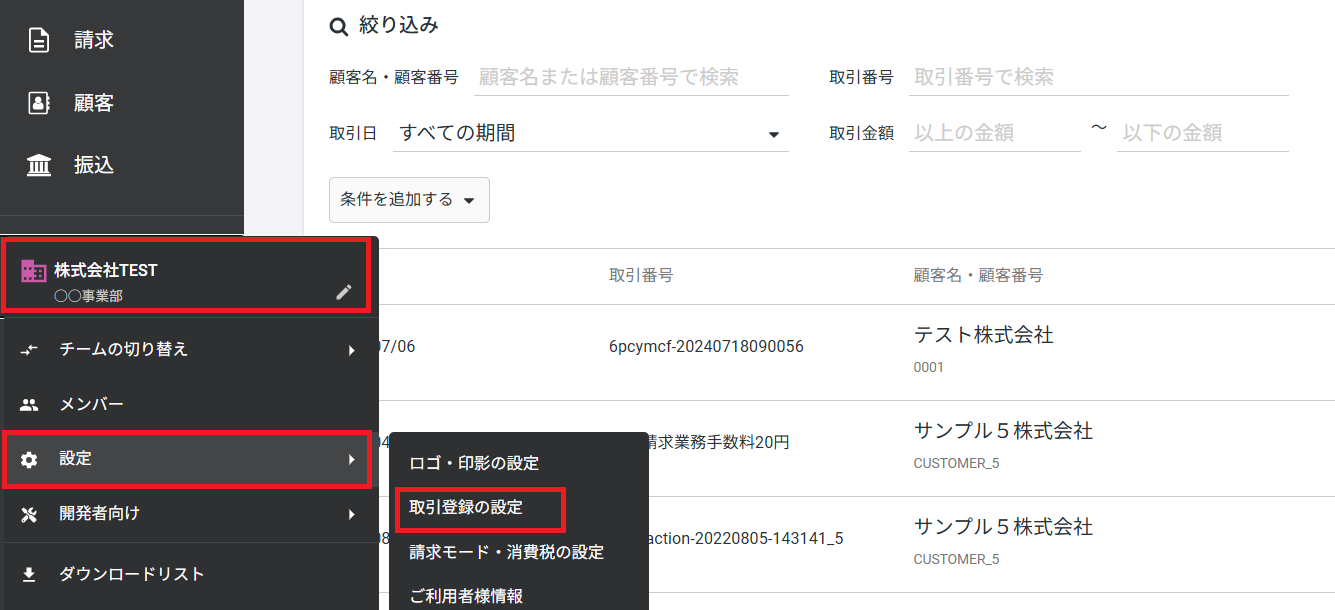Open the 顧客 customer icon in sidebar

pos(39,103)
